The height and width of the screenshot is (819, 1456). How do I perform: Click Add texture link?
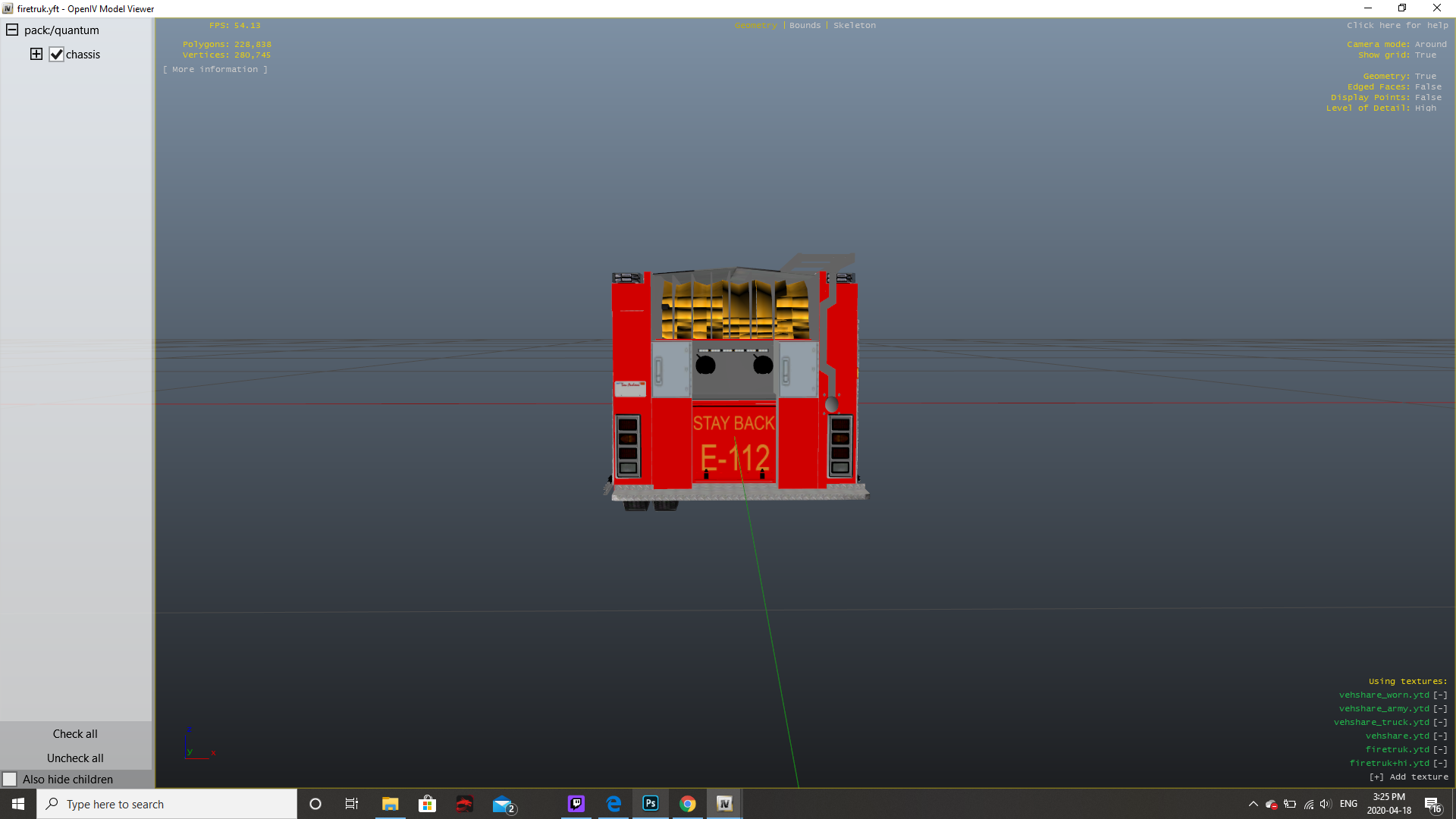pyautogui.click(x=1409, y=777)
